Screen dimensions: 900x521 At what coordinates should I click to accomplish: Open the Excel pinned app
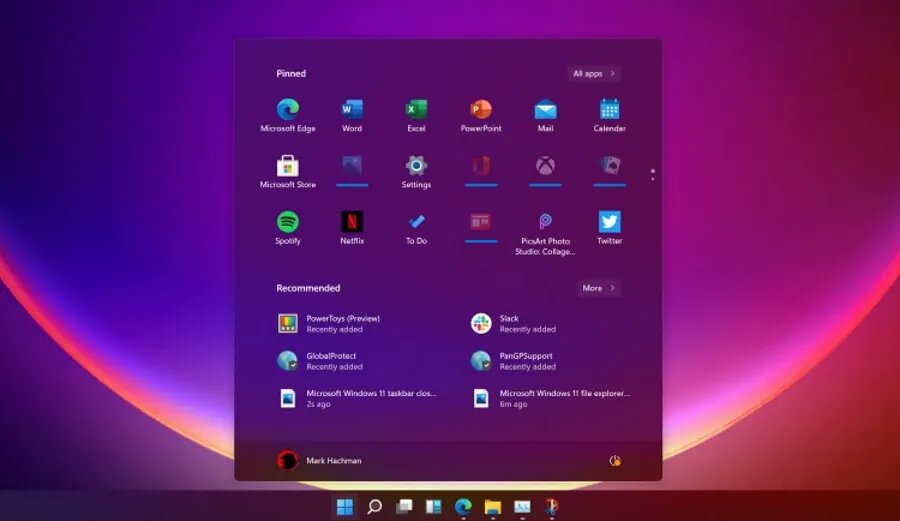[x=416, y=115]
